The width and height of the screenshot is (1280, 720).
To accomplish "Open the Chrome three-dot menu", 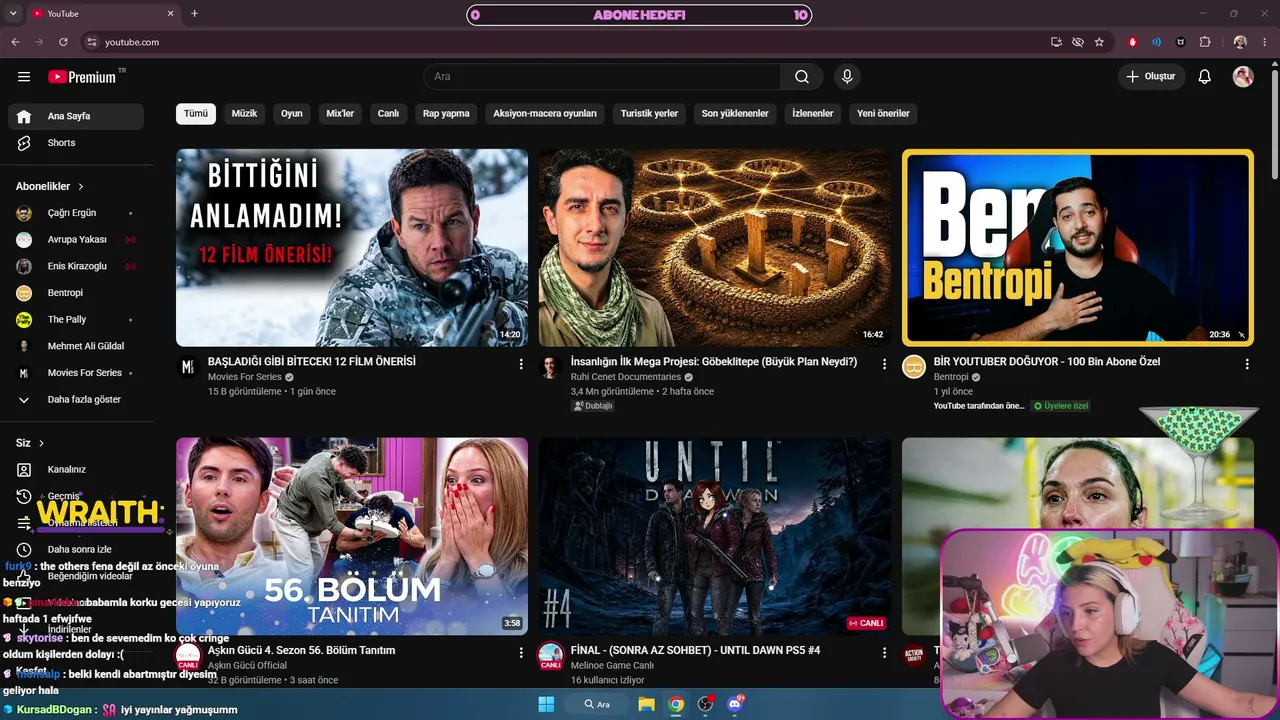I will tap(1265, 42).
